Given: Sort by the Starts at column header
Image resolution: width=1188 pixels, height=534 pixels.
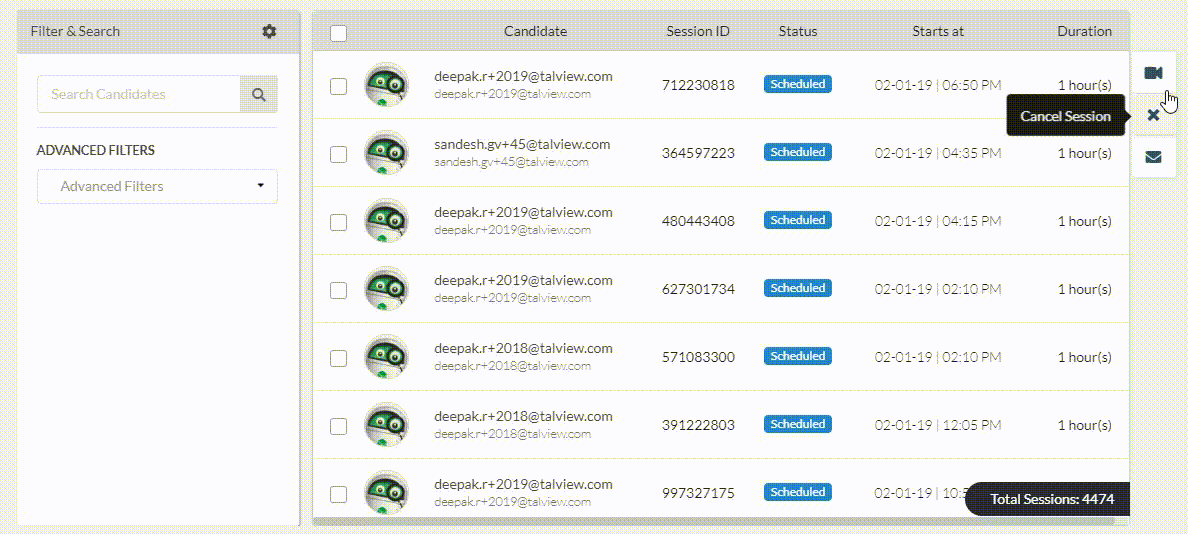Looking at the screenshot, I should coord(938,31).
